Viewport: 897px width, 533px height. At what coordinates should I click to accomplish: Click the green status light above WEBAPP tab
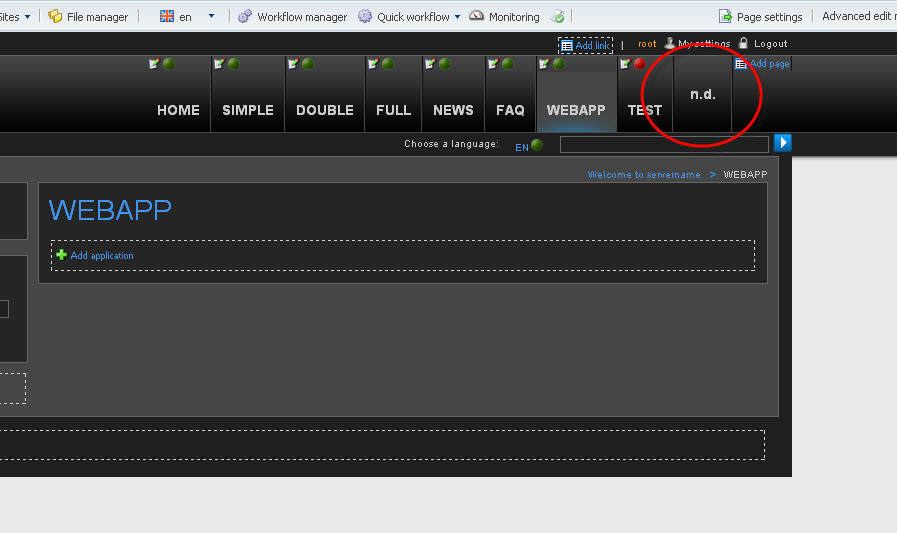coord(559,63)
